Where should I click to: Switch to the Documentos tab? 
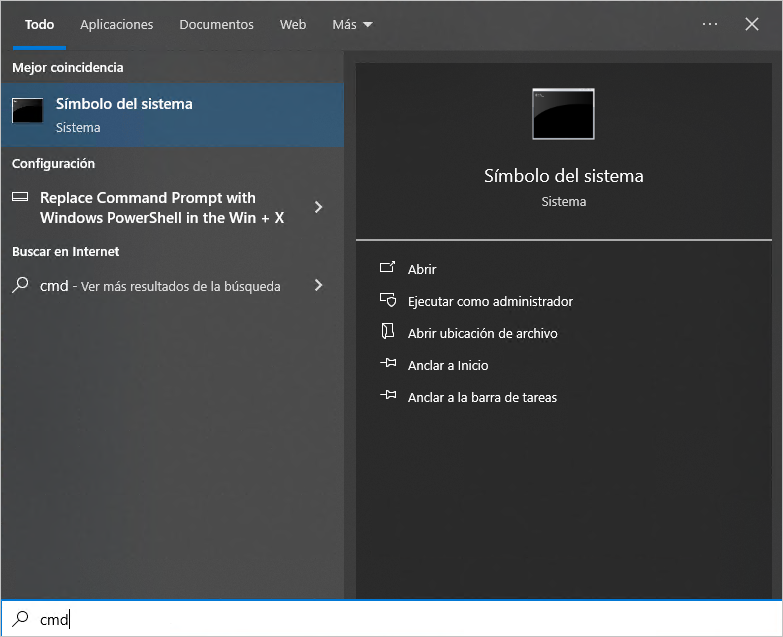[x=216, y=24]
